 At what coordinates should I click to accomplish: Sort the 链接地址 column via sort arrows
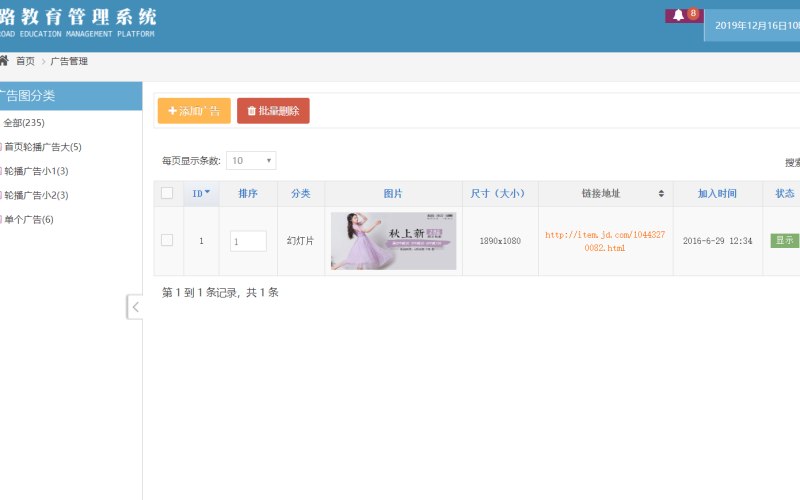(x=661, y=193)
